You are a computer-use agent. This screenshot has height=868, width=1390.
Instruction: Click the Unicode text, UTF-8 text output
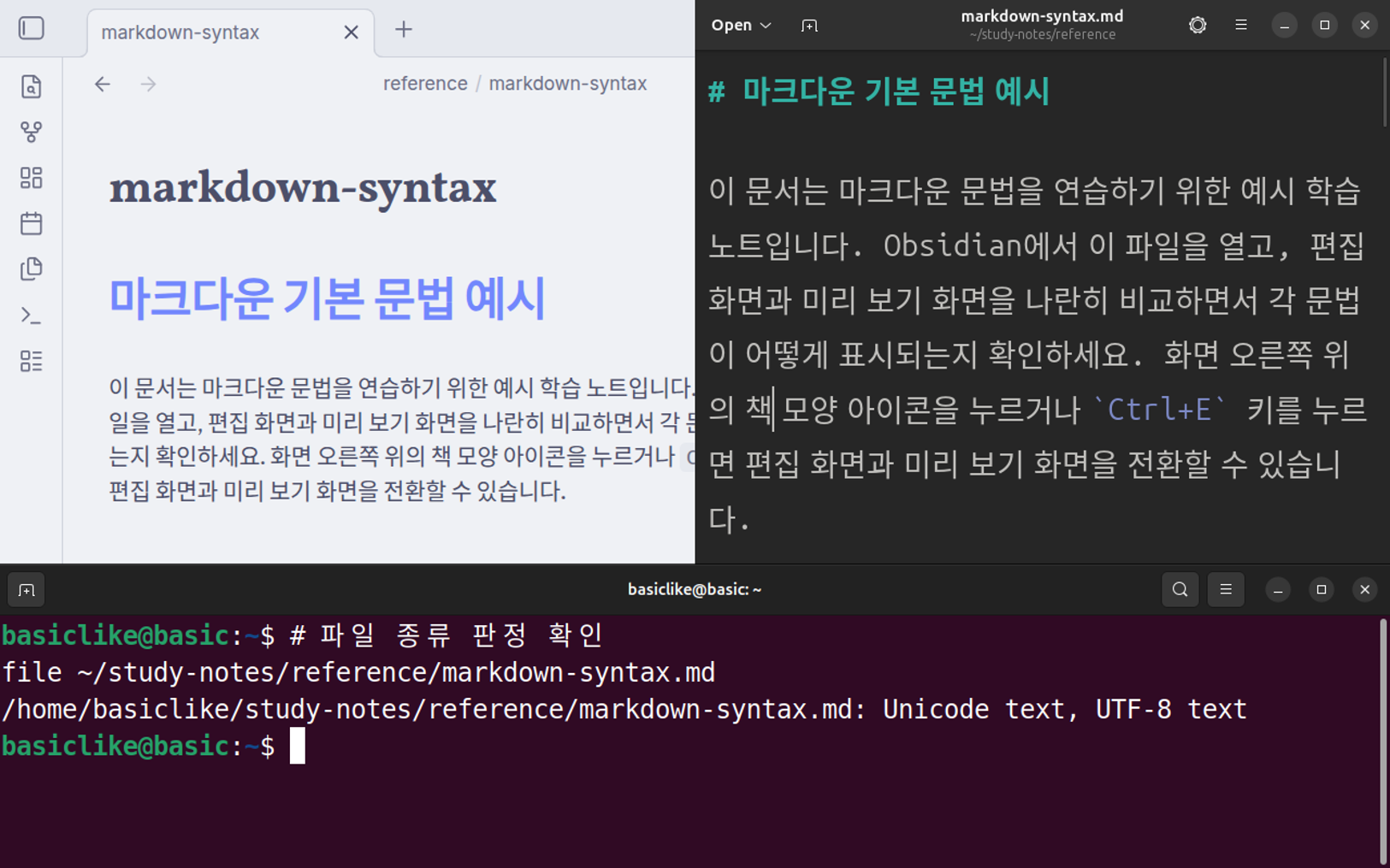[x=1065, y=710]
